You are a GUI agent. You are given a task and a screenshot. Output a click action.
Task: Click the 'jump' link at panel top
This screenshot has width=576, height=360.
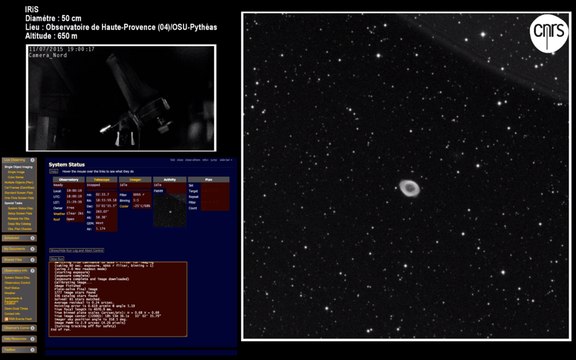pyautogui.click(x=213, y=160)
